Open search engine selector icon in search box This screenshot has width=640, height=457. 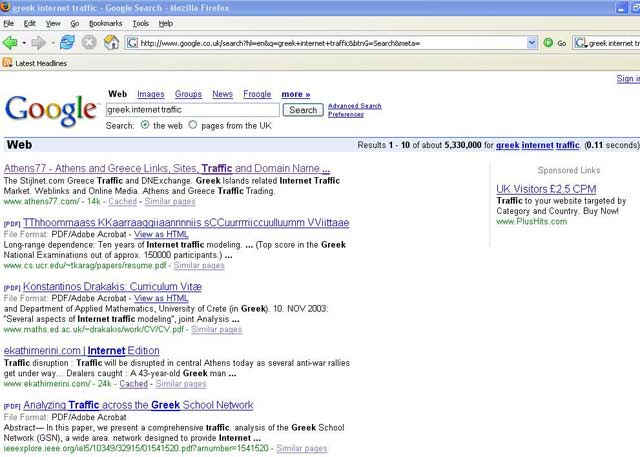pyautogui.click(x=580, y=42)
